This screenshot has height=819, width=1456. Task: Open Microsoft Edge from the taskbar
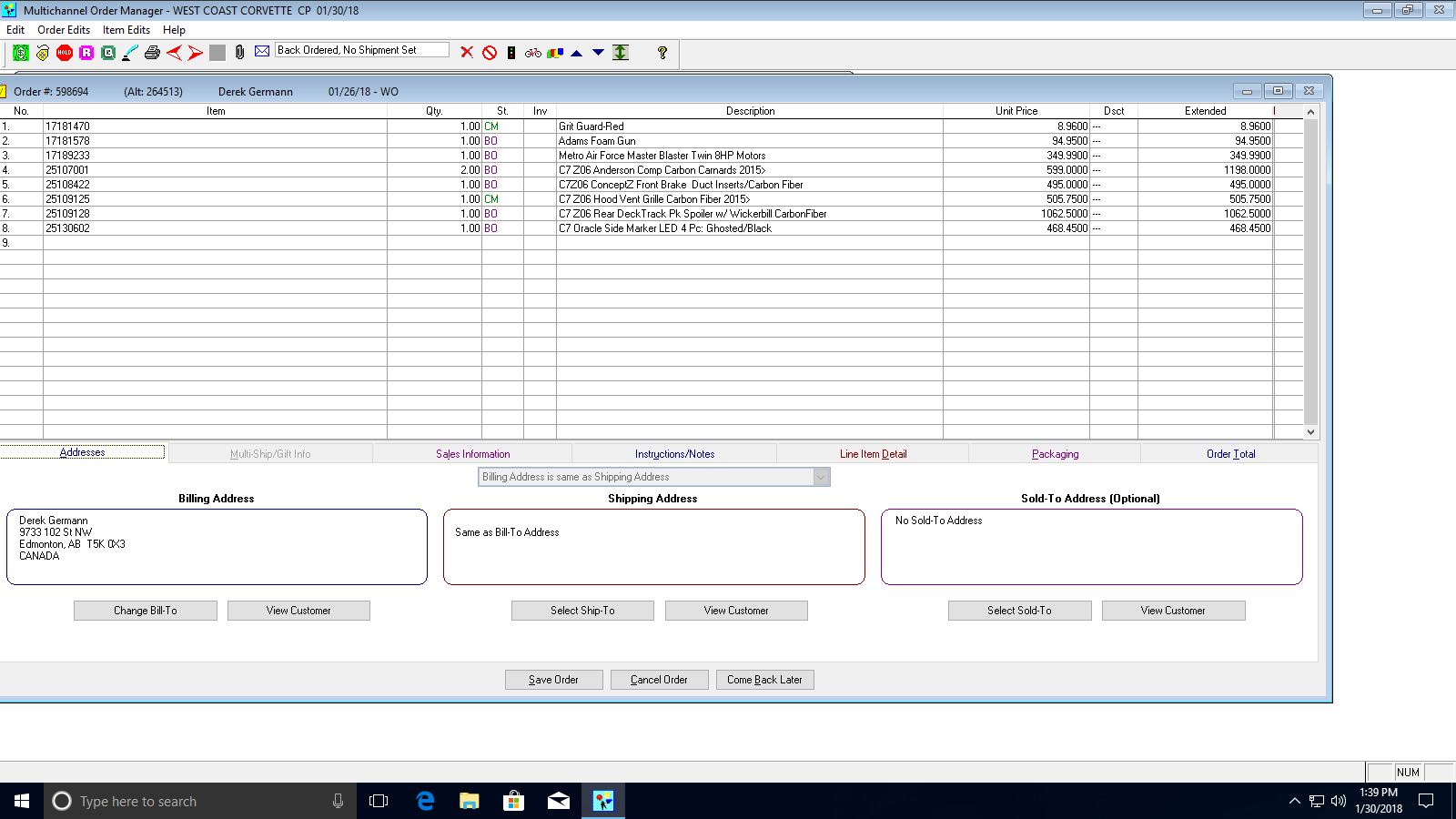425,801
